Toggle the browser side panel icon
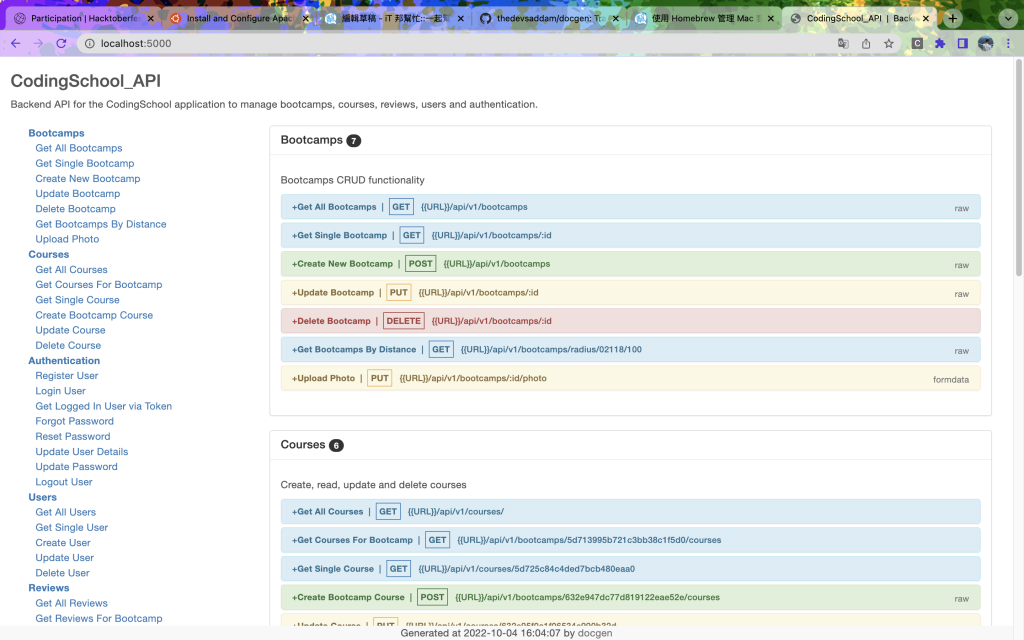 click(x=963, y=43)
